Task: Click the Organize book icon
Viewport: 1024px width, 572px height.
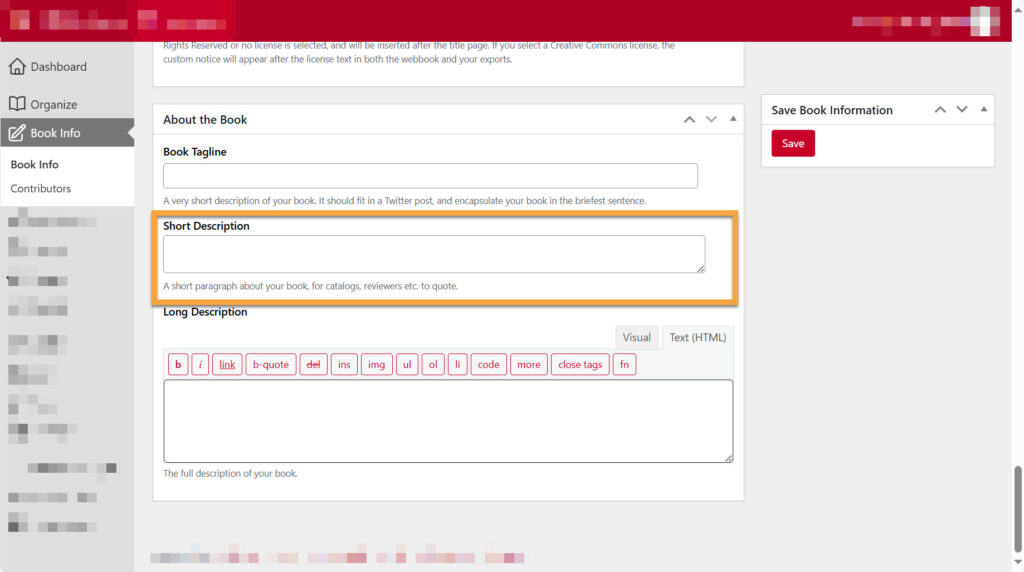Action: 17,104
